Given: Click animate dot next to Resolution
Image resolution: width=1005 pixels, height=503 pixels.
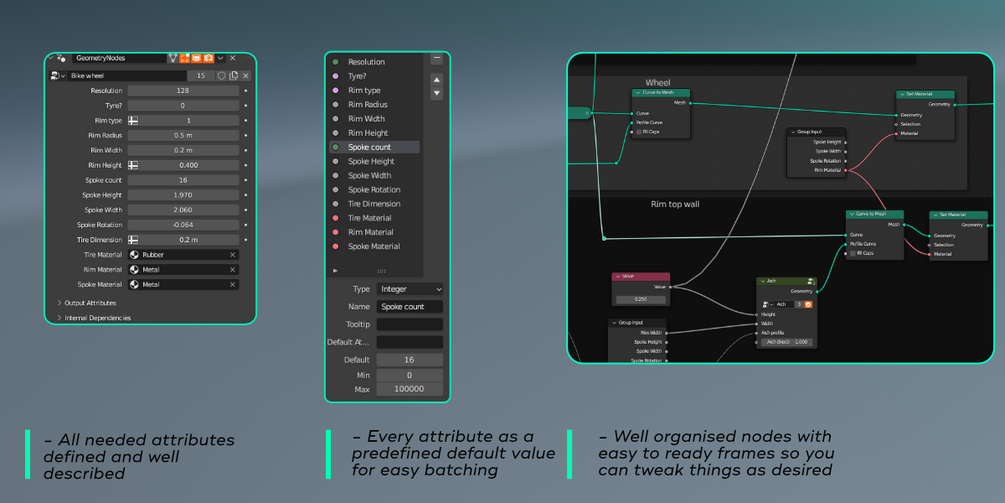Looking at the screenshot, I should [246, 91].
